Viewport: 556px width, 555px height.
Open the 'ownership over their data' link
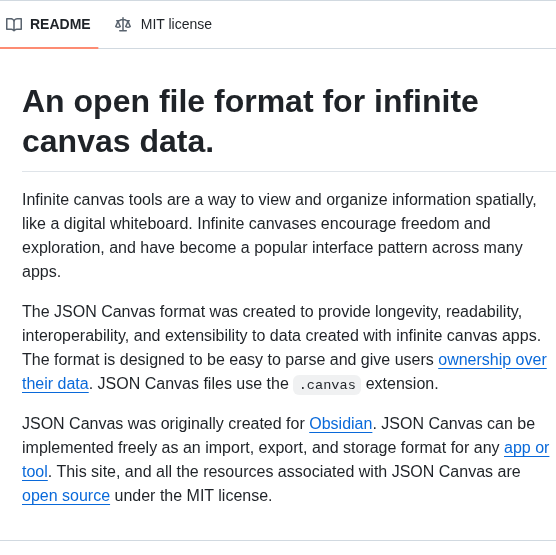click(x=492, y=360)
